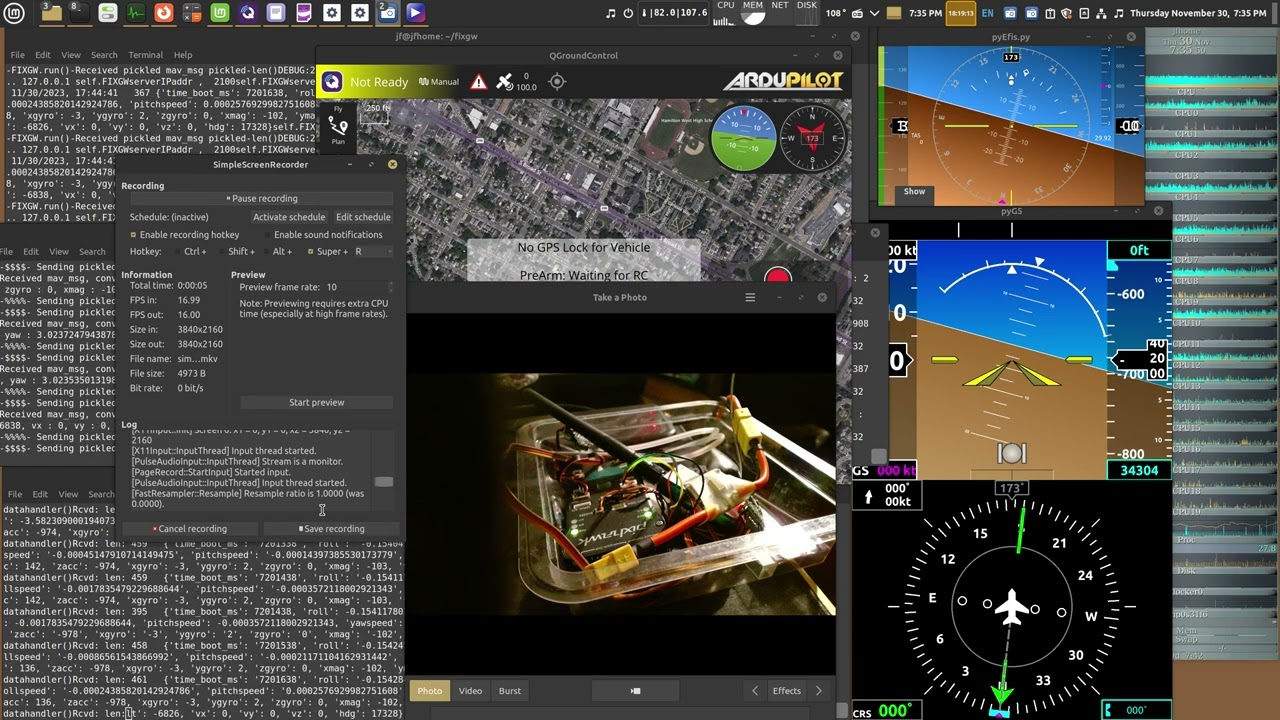Open the QGroundControl application logo menu
The width and height of the screenshot is (1280, 720).
pos(332,82)
